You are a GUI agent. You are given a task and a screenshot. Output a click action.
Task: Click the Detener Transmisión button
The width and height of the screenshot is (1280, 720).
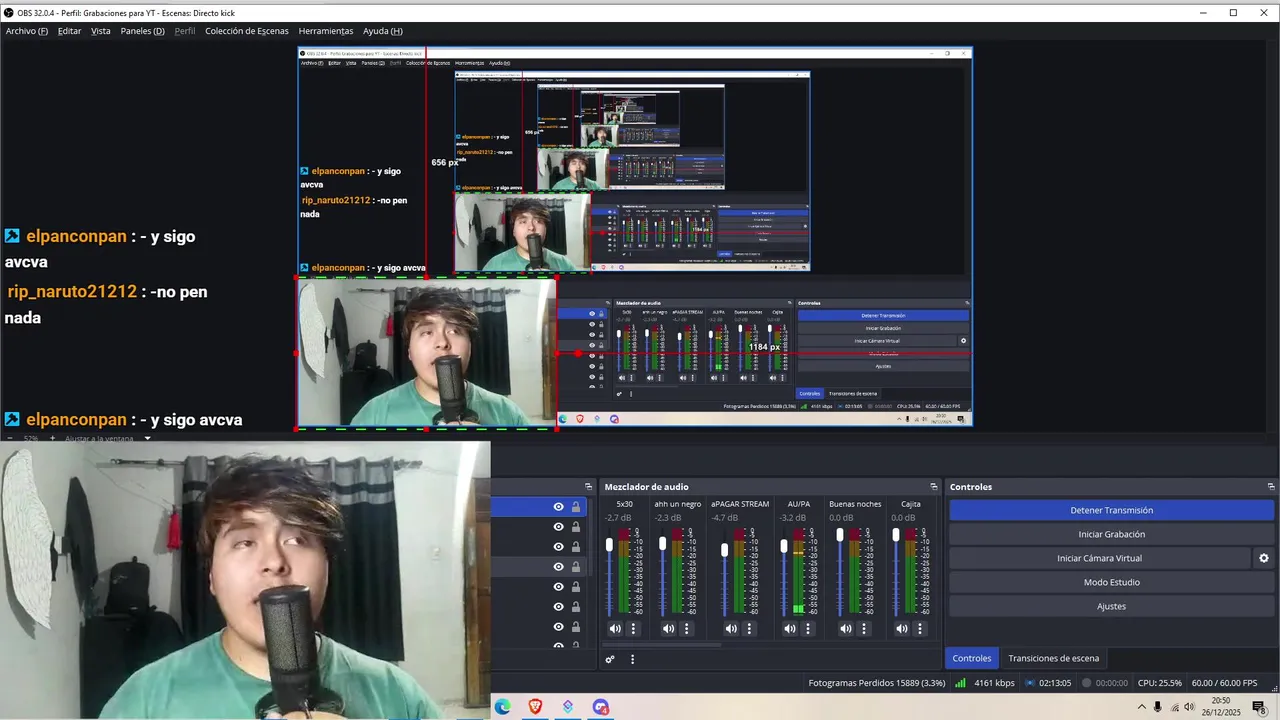point(1111,510)
